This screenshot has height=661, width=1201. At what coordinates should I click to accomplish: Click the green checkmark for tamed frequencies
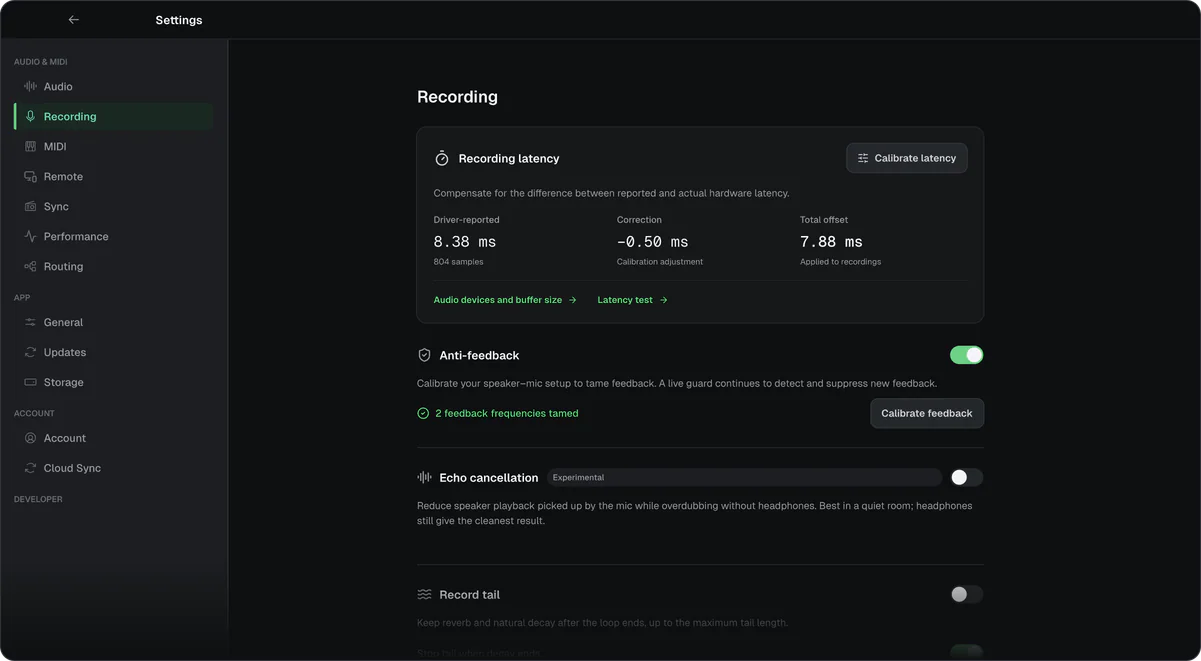[423, 413]
